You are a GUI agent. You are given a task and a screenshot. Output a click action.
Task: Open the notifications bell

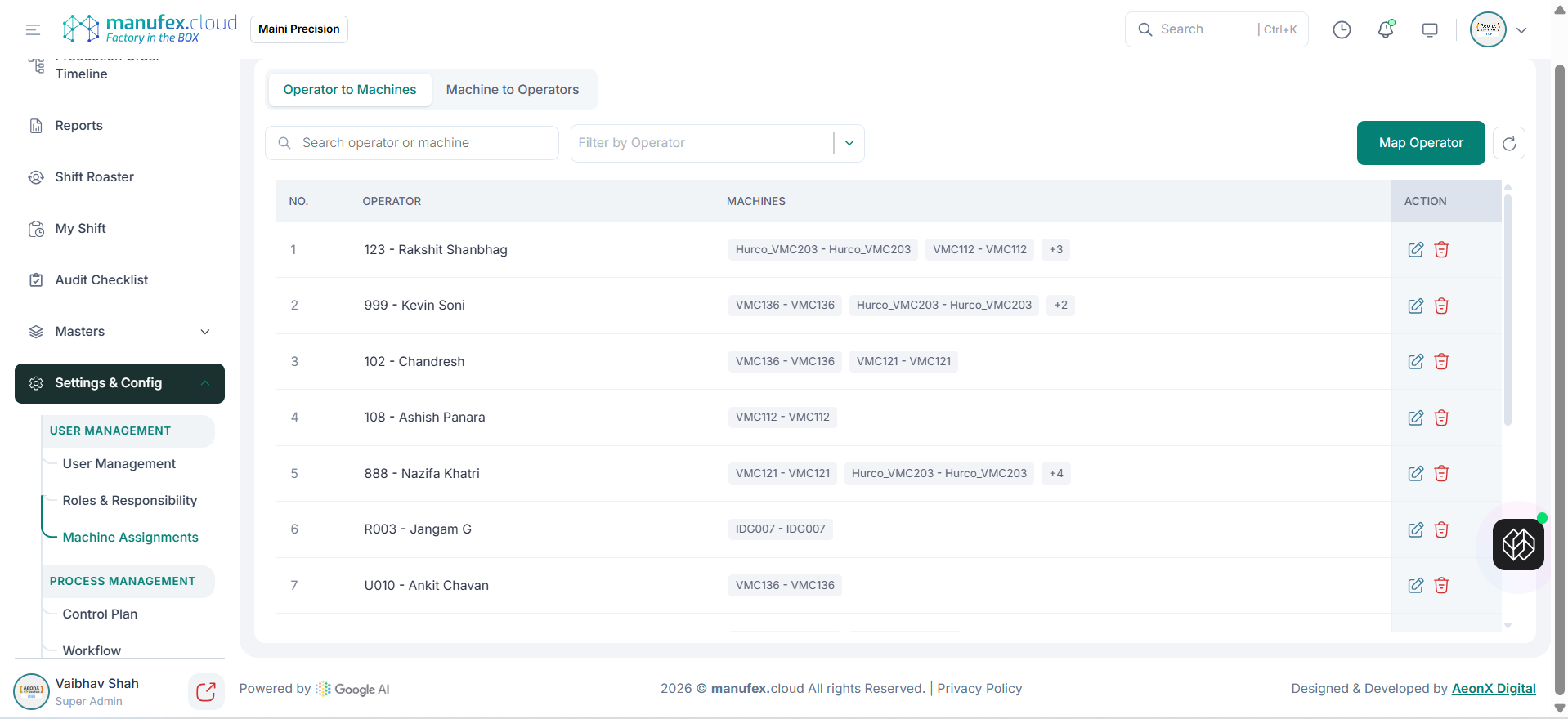pos(1385,30)
